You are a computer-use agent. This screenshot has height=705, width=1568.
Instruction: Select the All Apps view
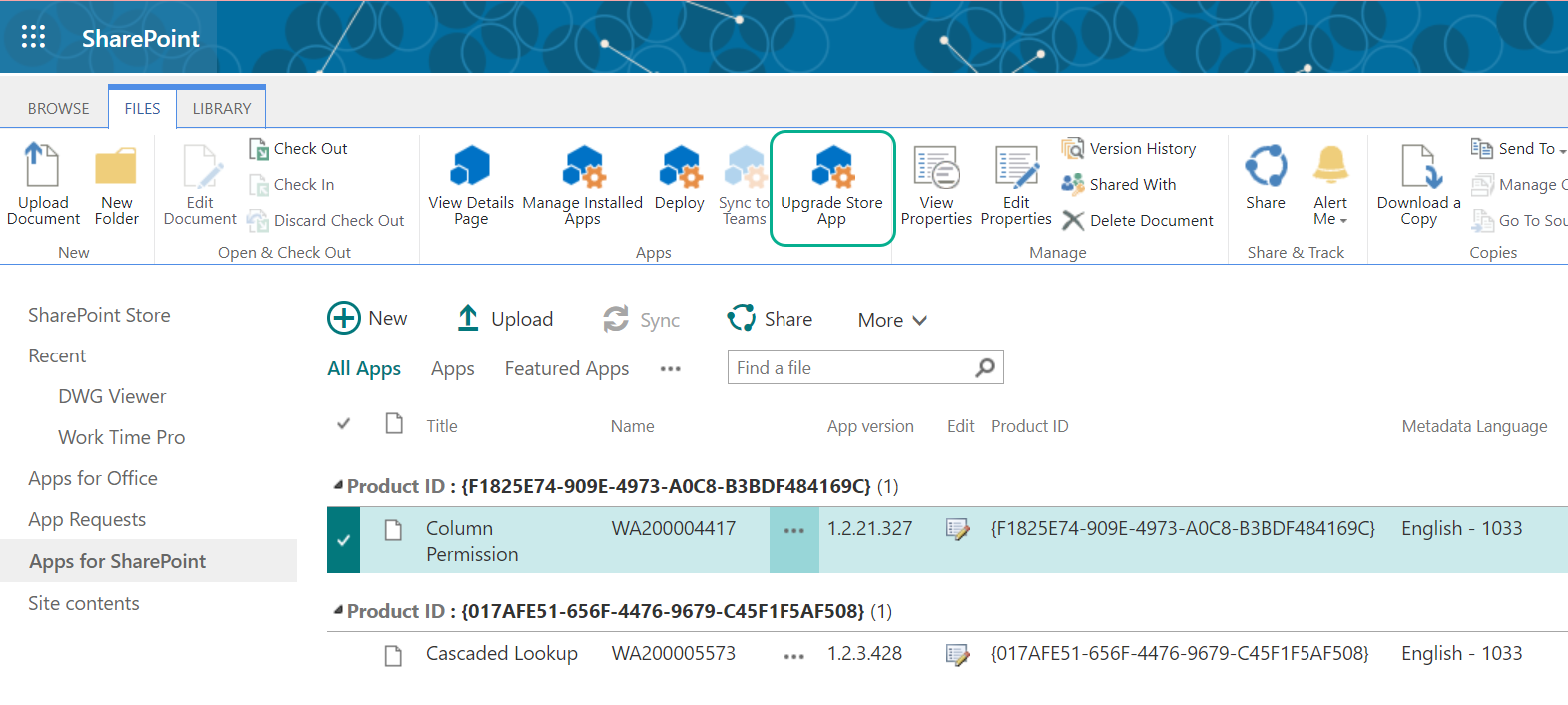tap(364, 368)
